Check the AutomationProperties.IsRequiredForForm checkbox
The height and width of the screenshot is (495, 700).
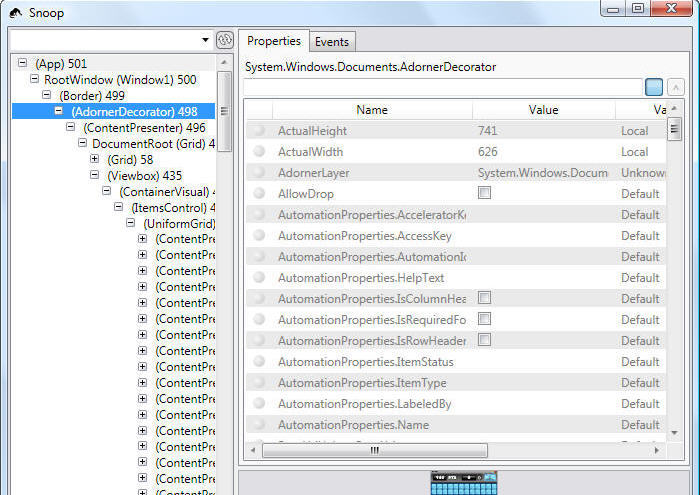(485, 319)
